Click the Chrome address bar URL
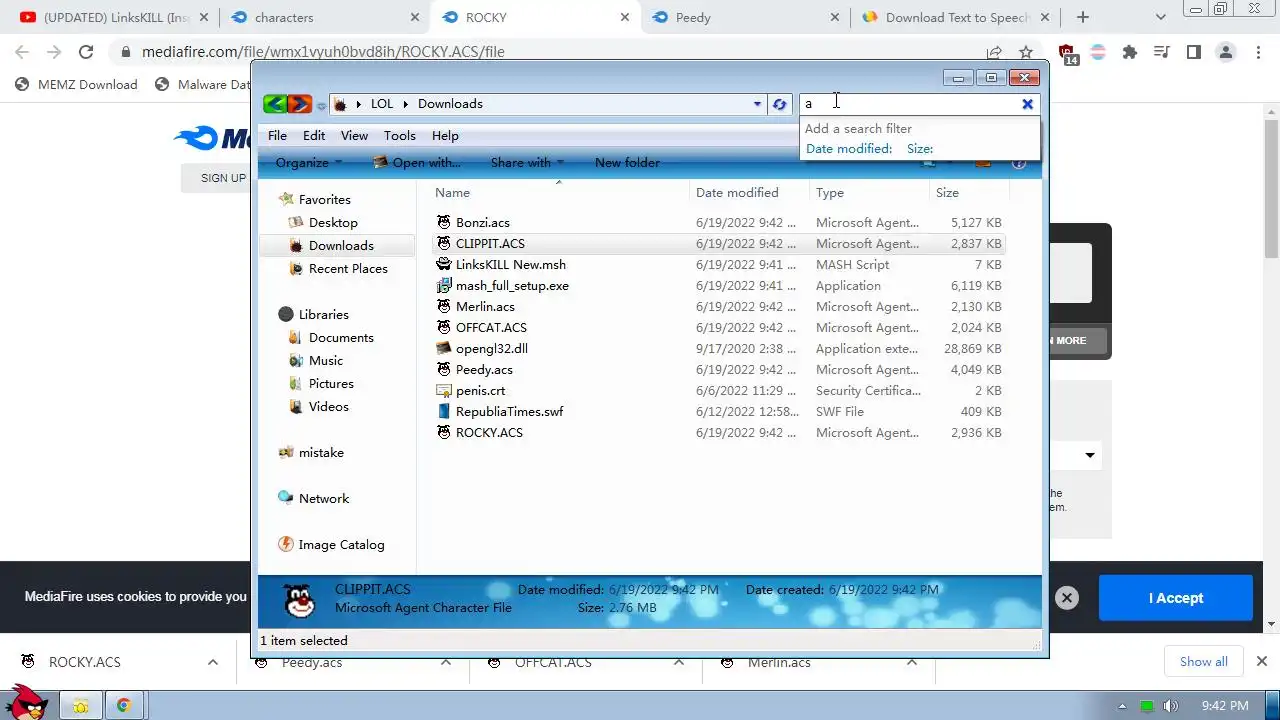The height and width of the screenshot is (720, 1280). coord(323,52)
